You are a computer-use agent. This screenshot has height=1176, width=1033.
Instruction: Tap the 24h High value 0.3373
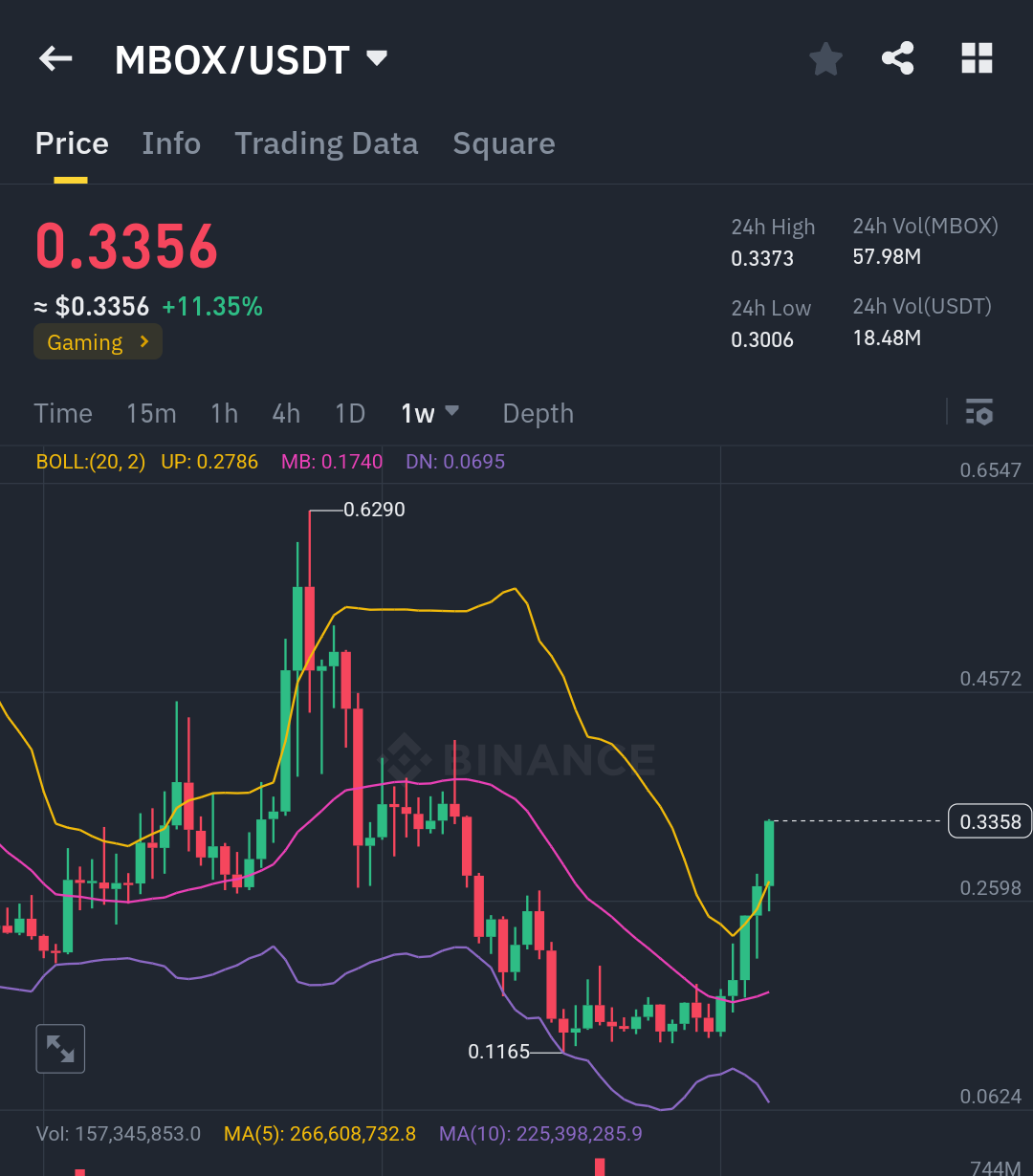(x=762, y=258)
